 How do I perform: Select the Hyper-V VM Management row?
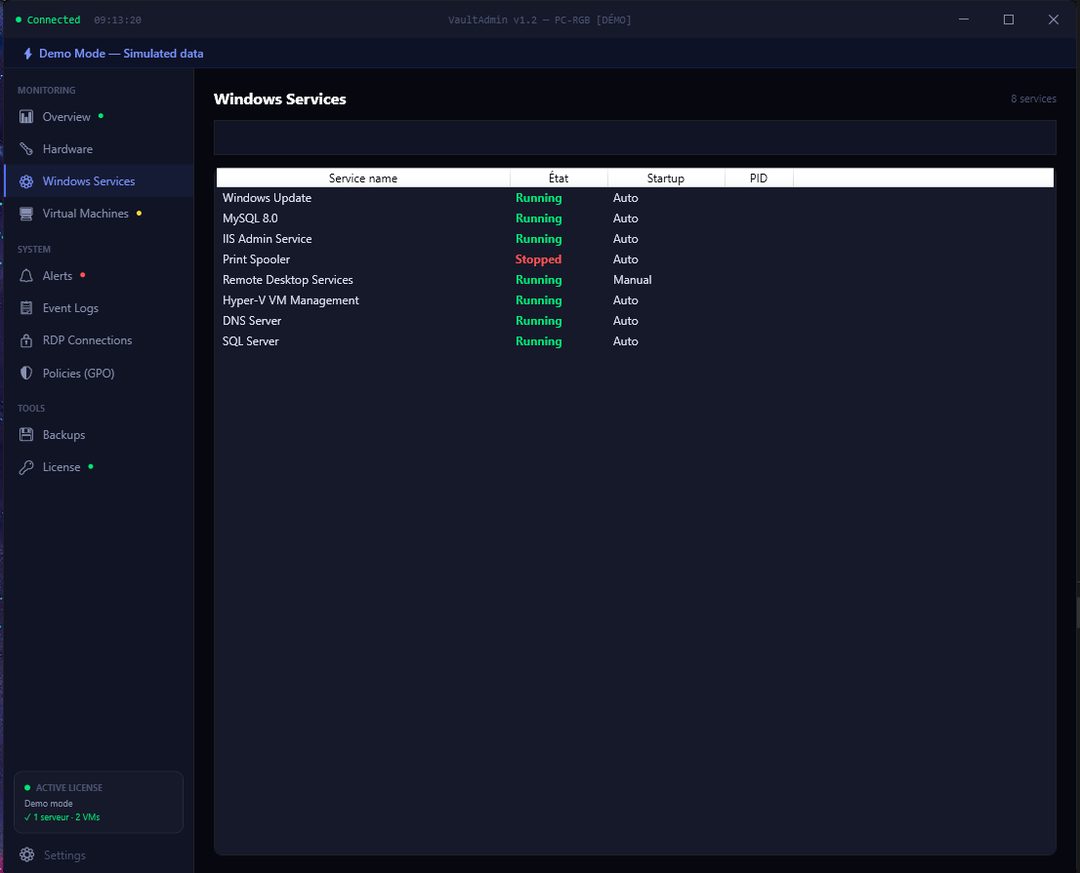click(634, 300)
